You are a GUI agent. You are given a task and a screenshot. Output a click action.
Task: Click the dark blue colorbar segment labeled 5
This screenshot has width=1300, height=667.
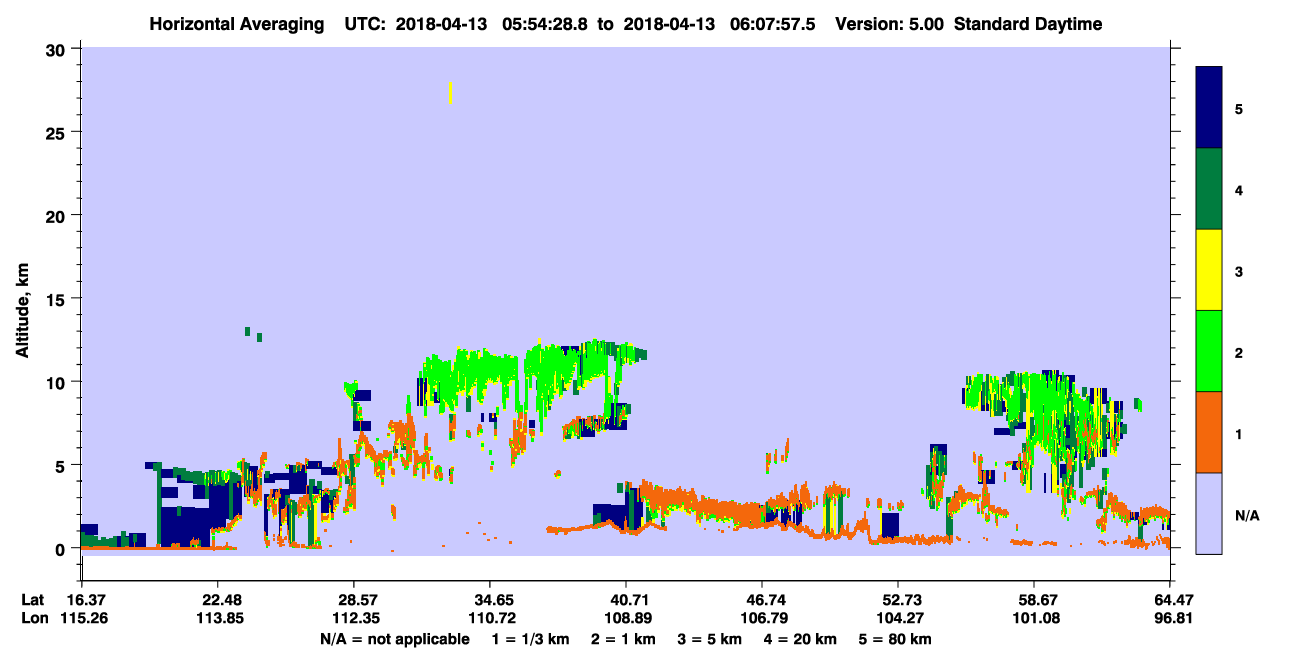tap(1209, 108)
